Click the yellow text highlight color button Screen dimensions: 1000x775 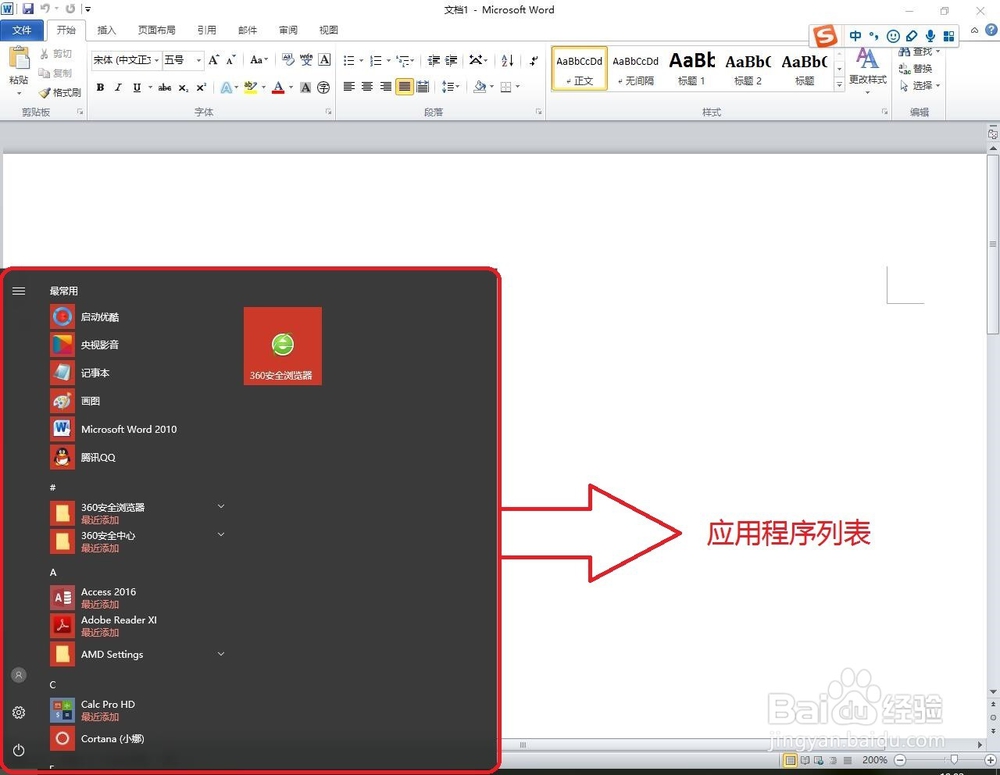click(x=251, y=87)
